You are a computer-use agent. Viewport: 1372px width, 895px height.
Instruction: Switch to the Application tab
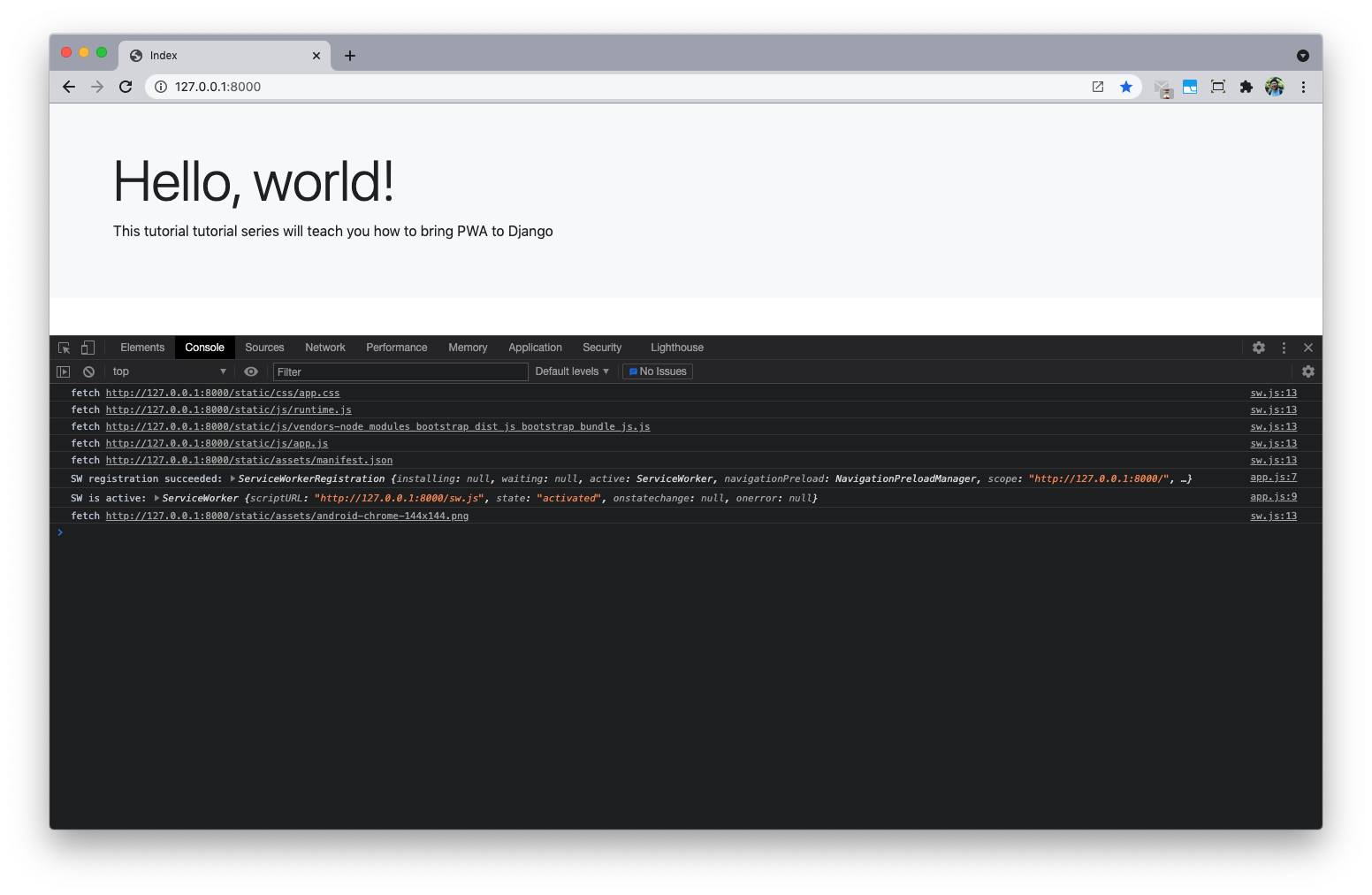click(535, 348)
